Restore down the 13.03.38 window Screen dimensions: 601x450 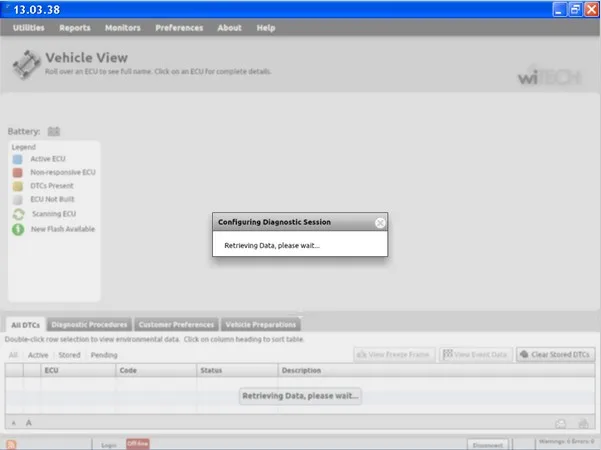[575, 10]
